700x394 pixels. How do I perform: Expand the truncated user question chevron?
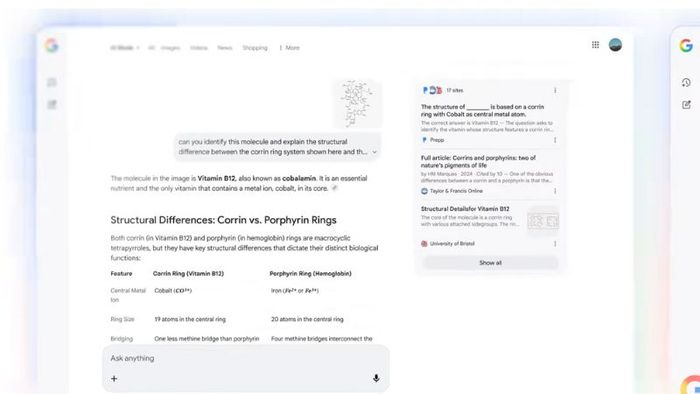point(374,152)
